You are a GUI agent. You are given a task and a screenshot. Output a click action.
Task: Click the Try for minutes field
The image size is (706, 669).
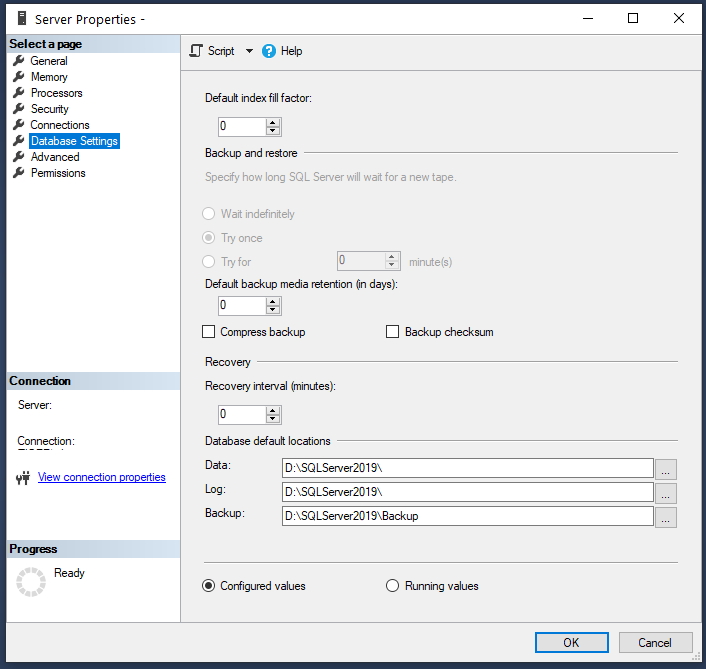361,261
